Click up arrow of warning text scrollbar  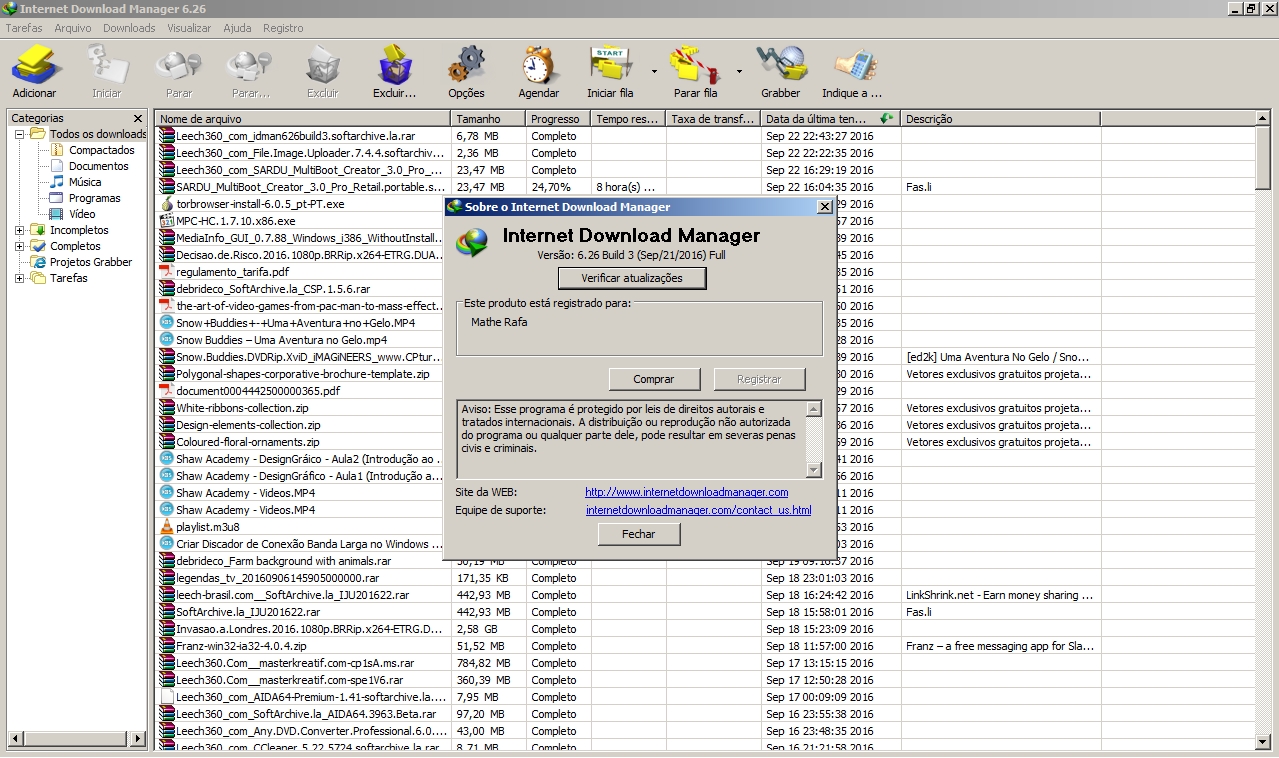[x=813, y=409]
